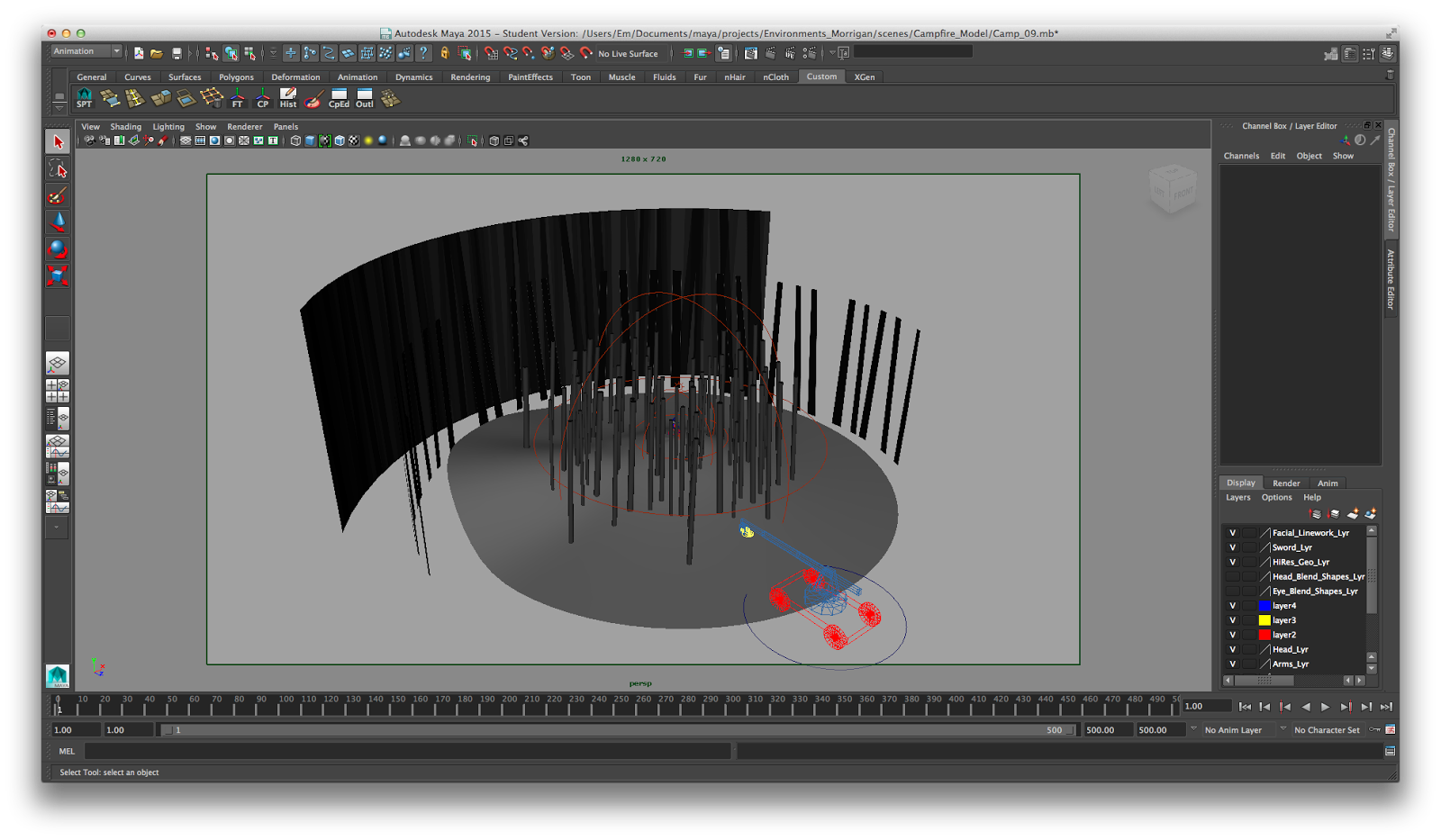Screen dimensions: 1441x840
Task: Click the MEL command input field
Action: pos(407,751)
